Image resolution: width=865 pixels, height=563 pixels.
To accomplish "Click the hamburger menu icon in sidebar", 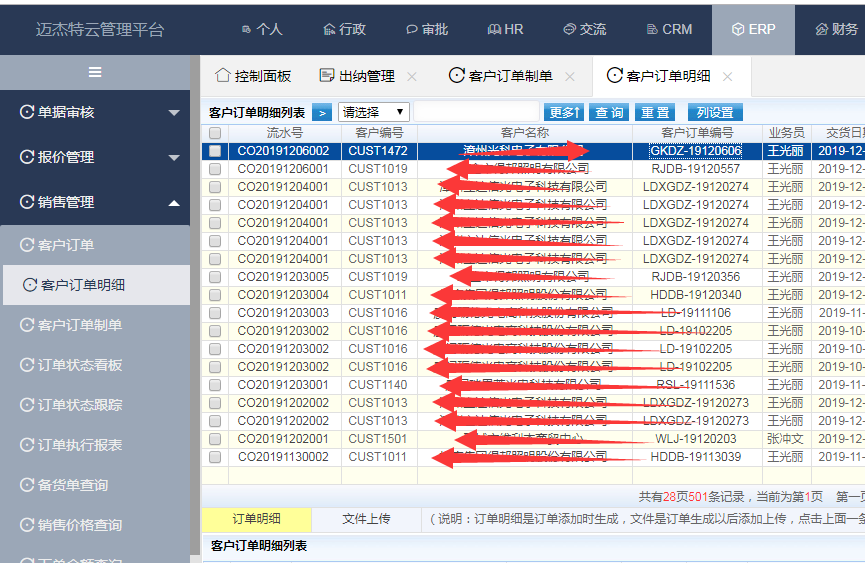I will (x=95, y=72).
